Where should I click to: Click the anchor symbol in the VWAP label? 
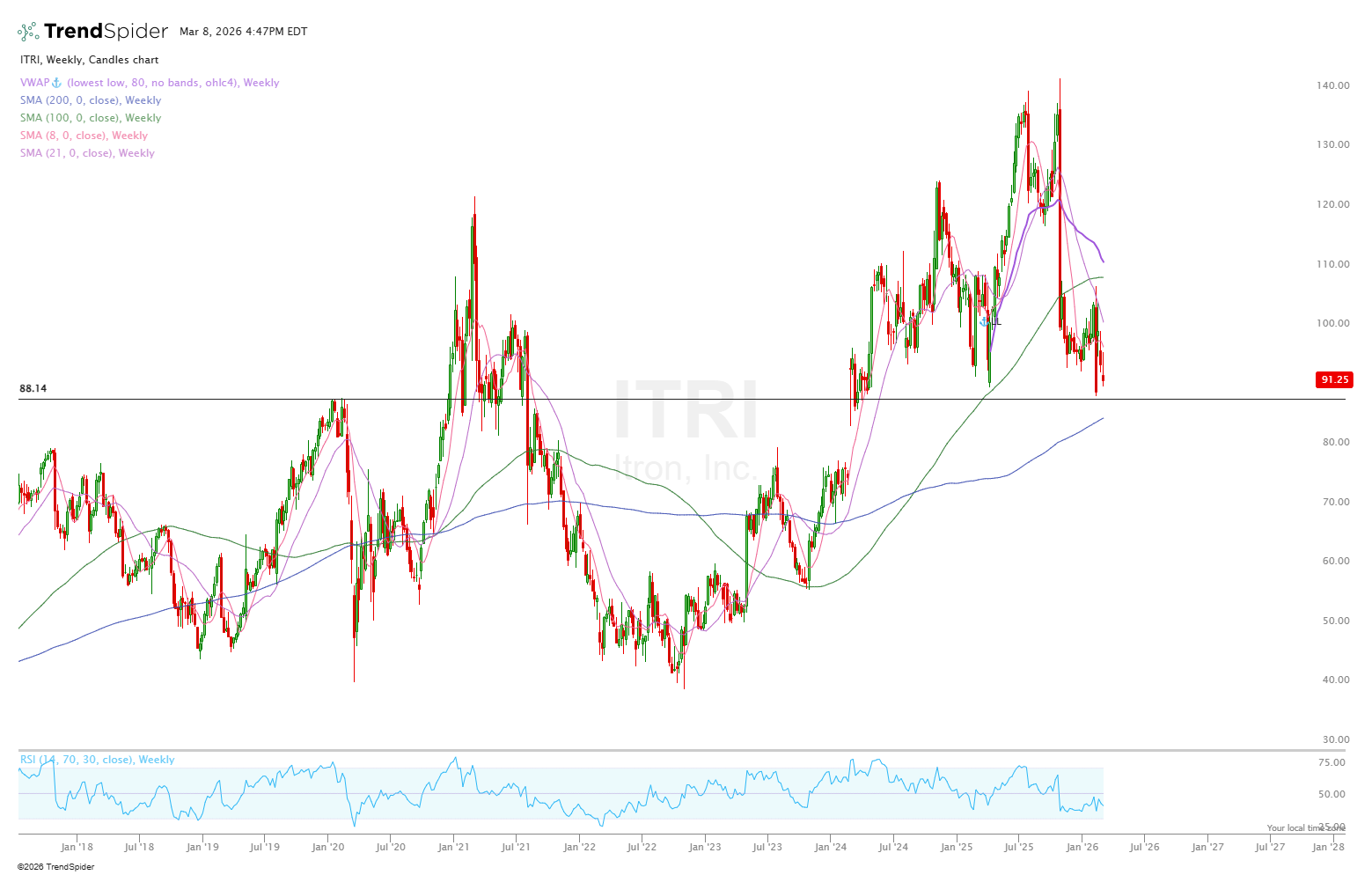point(57,83)
